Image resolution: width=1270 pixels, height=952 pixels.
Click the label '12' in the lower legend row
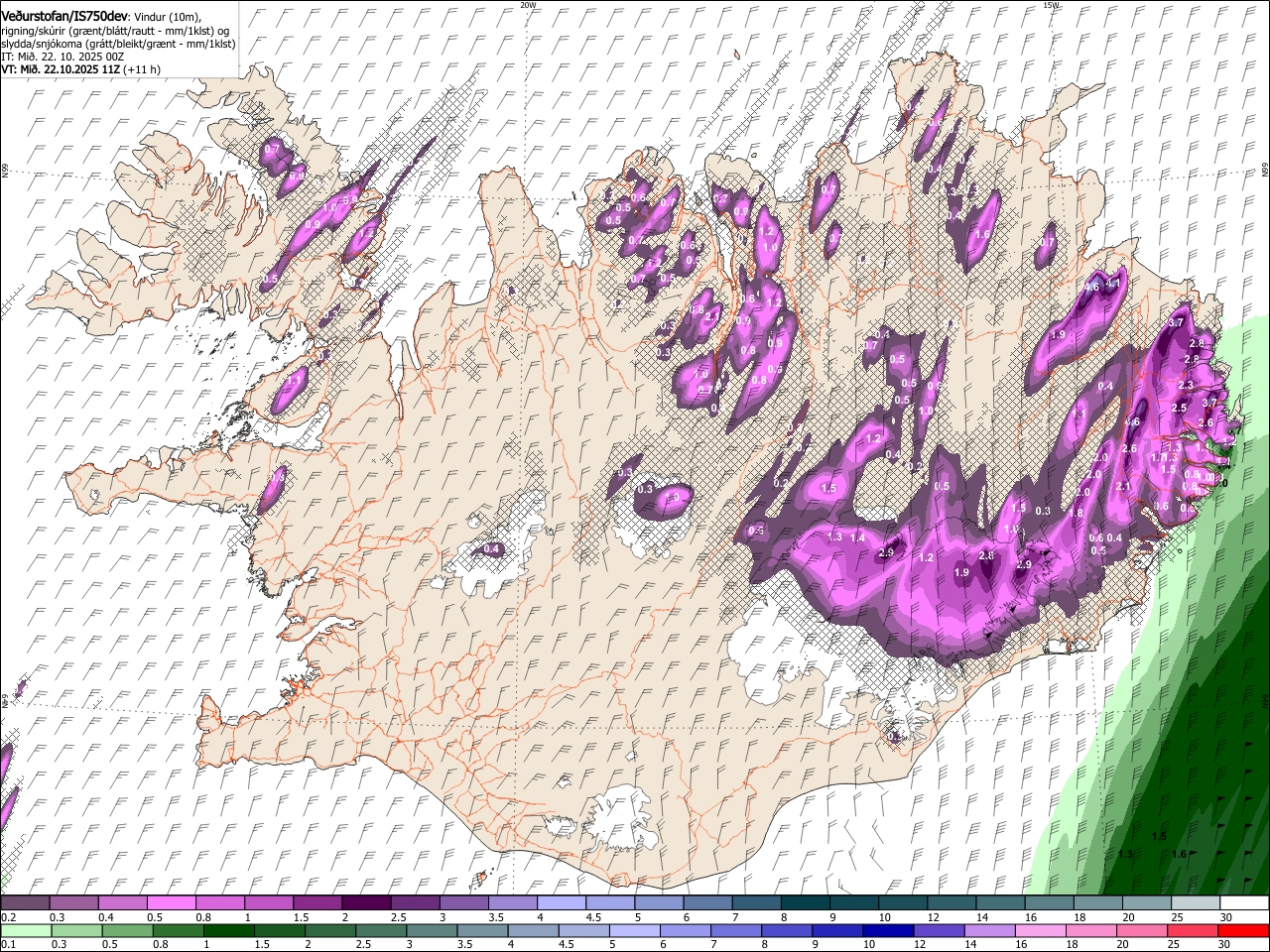(x=921, y=945)
